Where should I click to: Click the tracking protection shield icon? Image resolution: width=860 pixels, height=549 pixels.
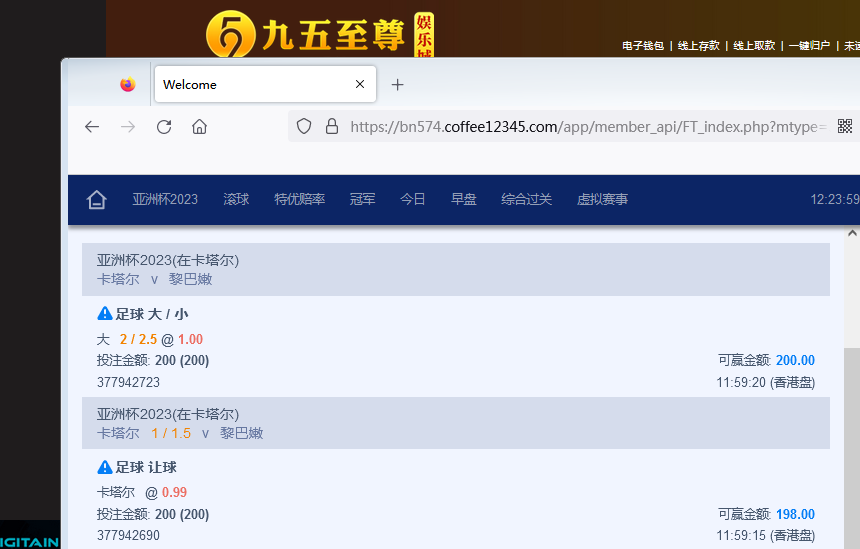coord(304,127)
